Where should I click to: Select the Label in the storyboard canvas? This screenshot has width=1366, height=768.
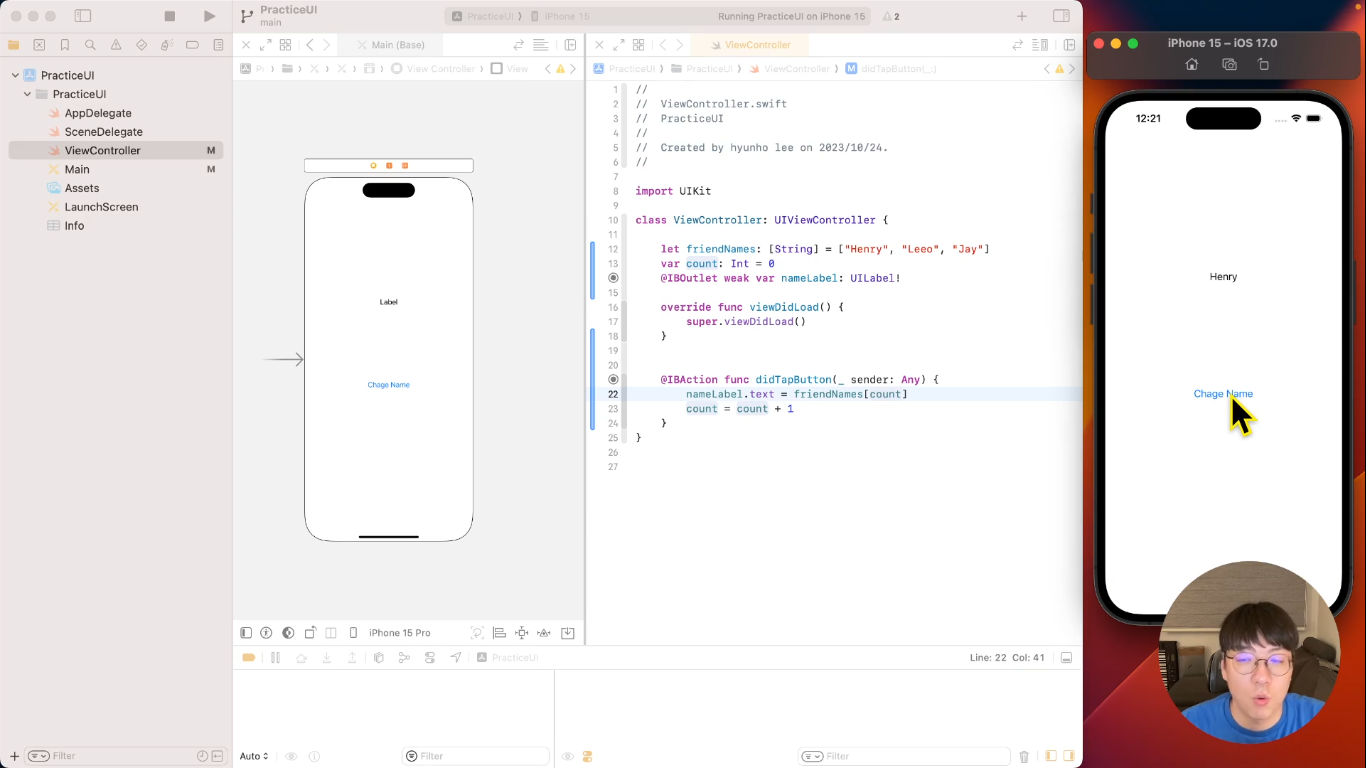click(x=389, y=302)
